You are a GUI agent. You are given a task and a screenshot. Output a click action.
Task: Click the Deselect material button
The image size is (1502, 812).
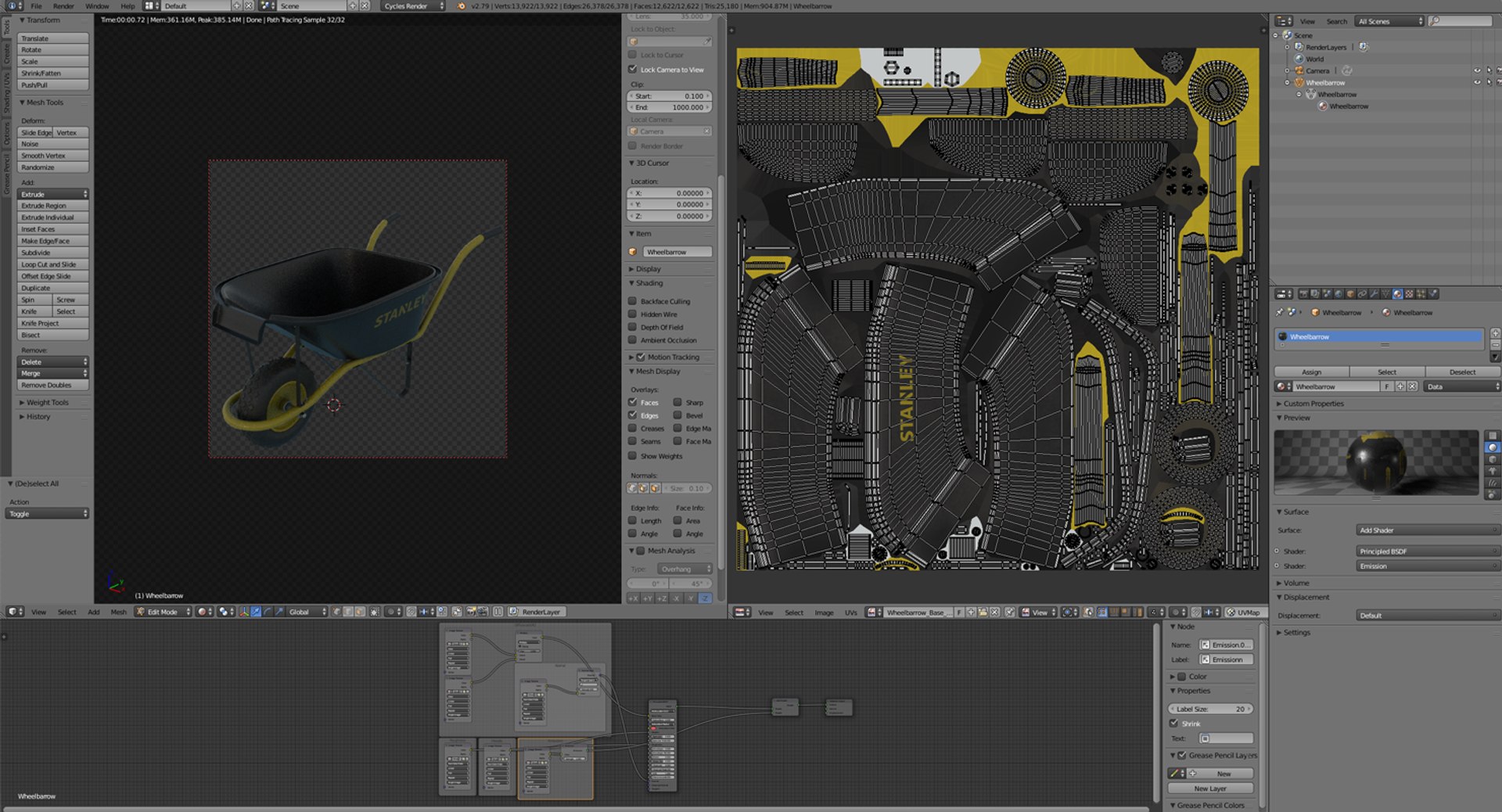click(1462, 372)
